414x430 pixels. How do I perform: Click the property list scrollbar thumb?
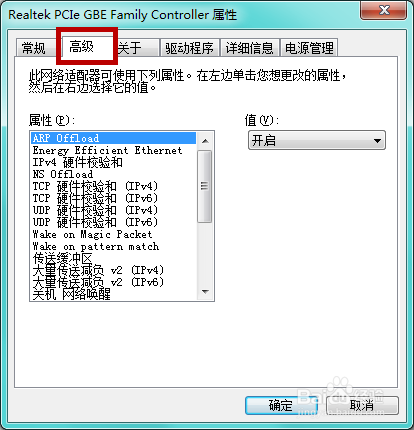click(205, 186)
